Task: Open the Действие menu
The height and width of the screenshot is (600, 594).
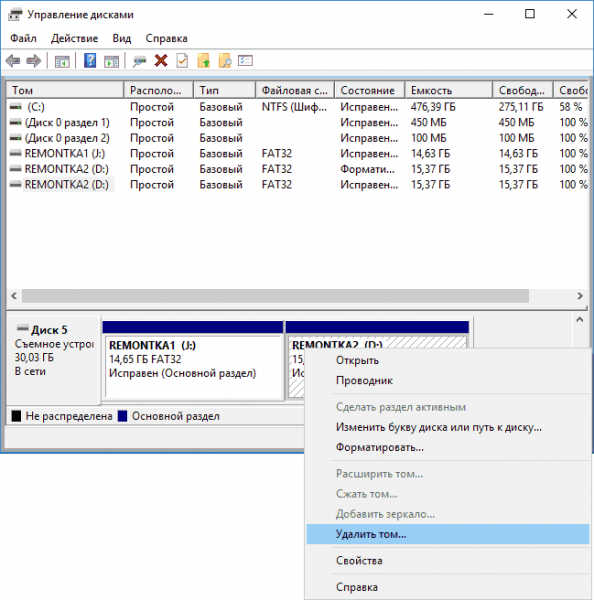Action: (75, 38)
